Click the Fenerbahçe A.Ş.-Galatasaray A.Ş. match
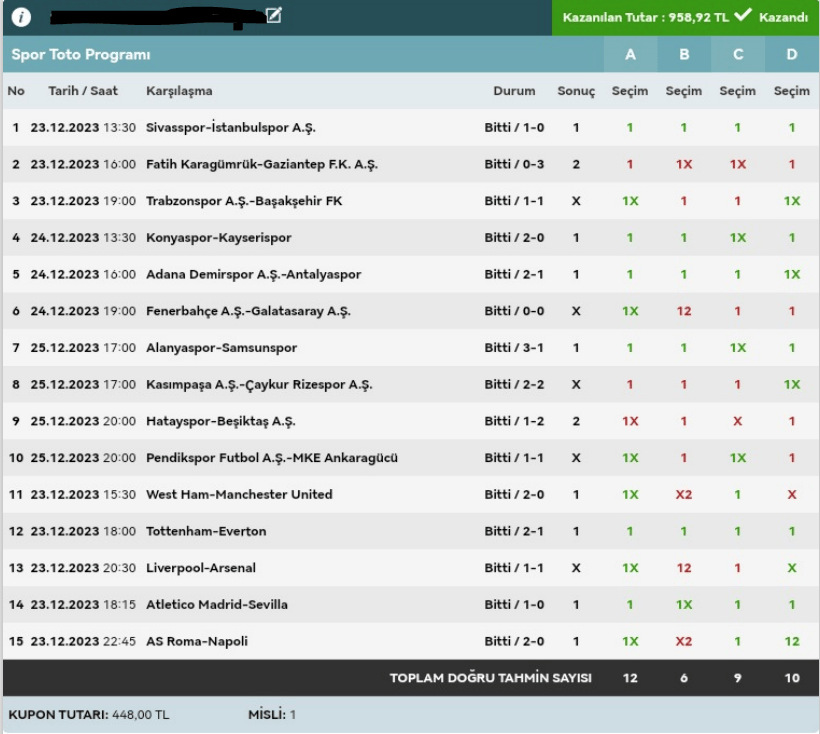Viewport: 820px width, 734px height. click(248, 311)
